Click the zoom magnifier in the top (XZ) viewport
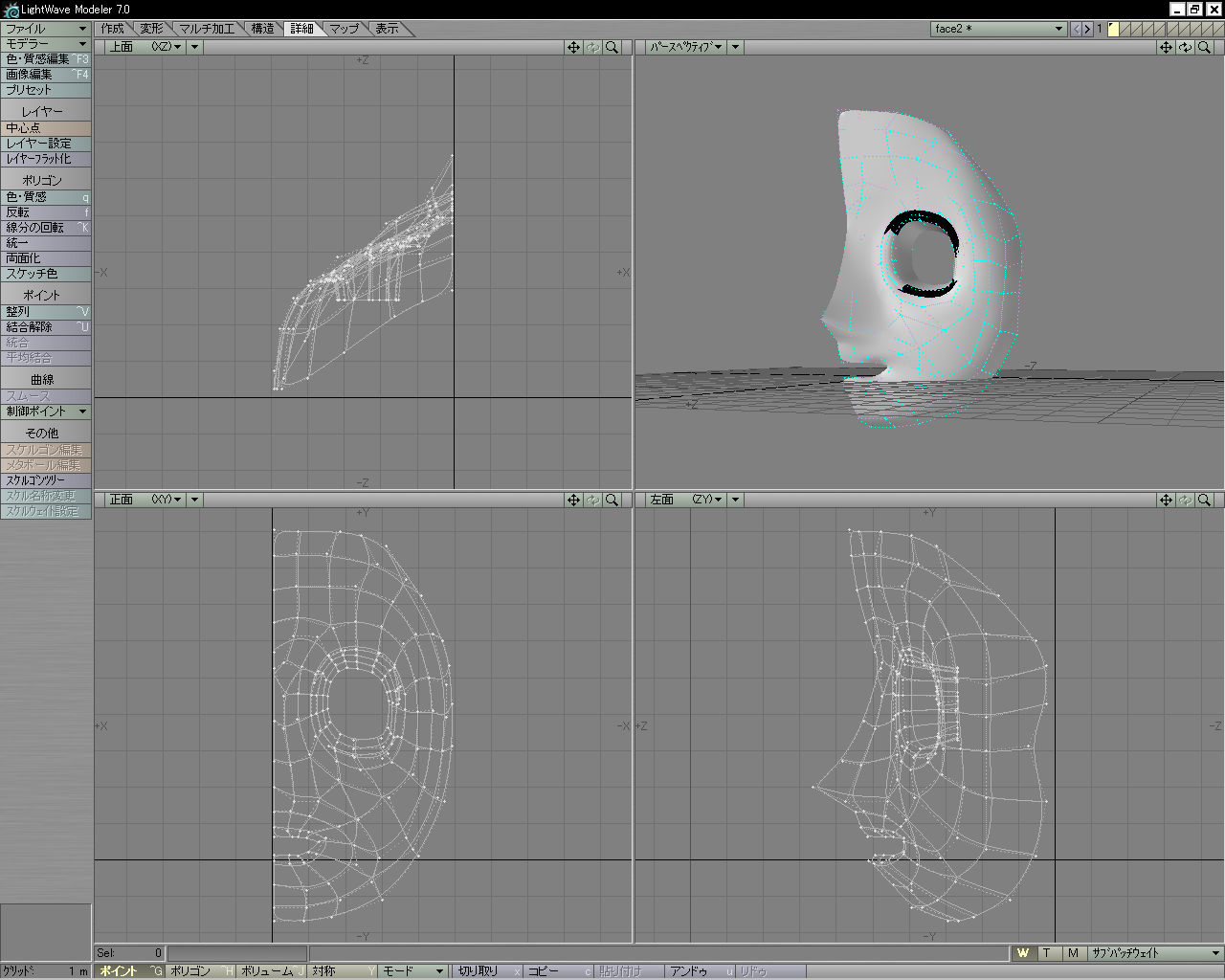 [612, 47]
